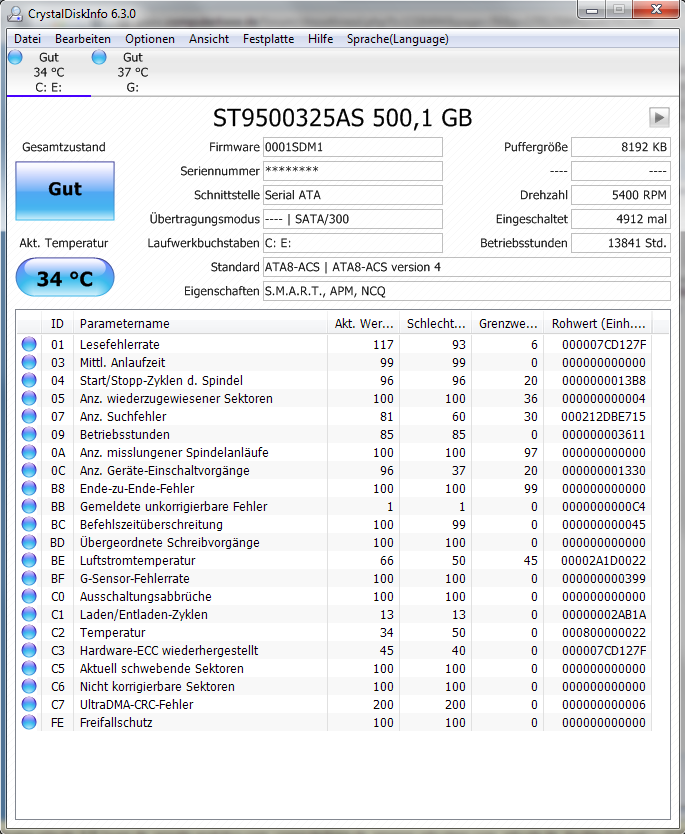Sort by the Akt. Wer... column header

pos(363,323)
